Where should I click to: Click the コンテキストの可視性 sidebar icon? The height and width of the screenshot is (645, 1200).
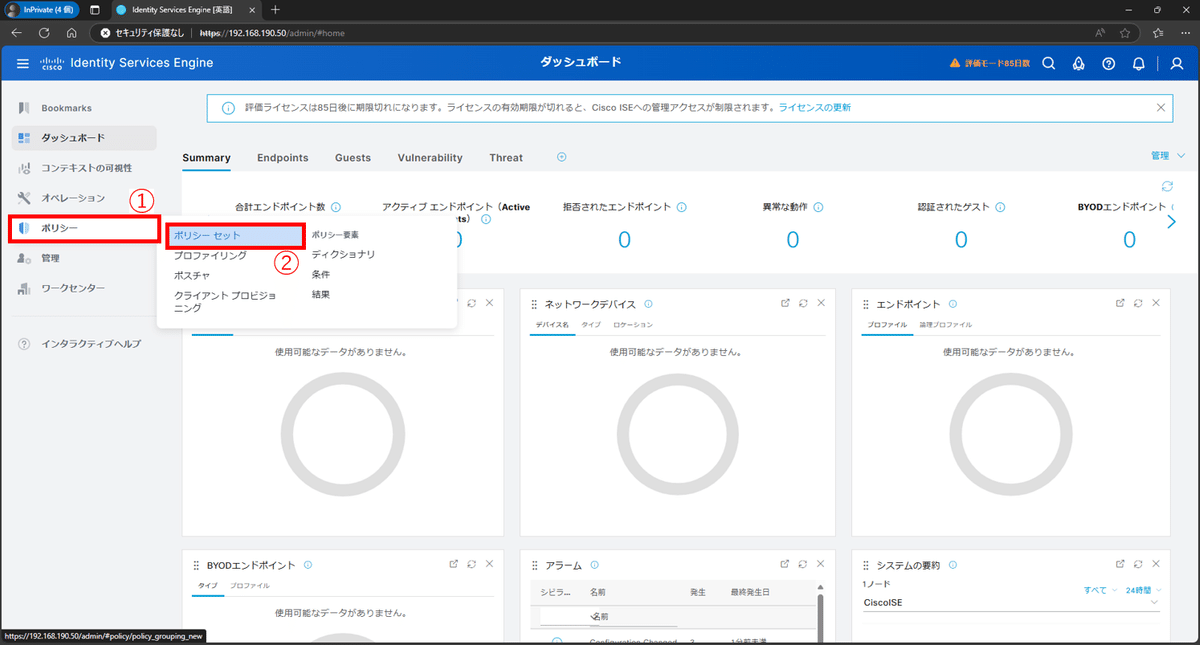(x=24, y=167)
